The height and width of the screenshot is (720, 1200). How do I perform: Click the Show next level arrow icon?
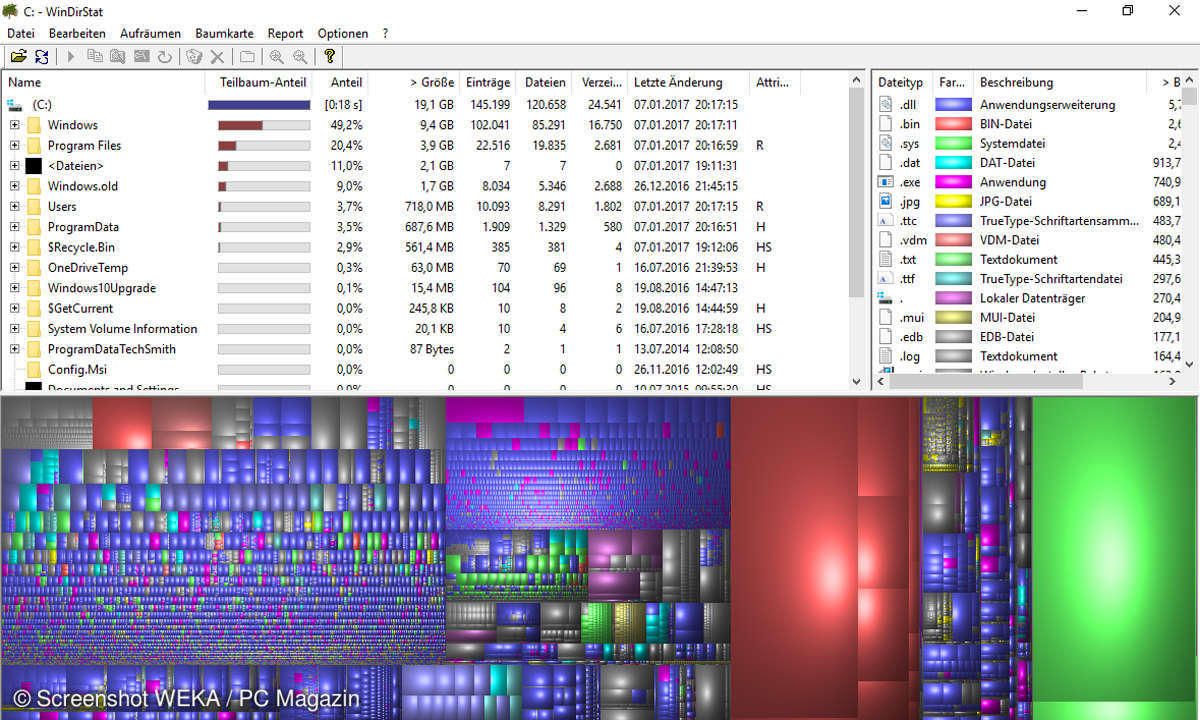coord(71,57)
